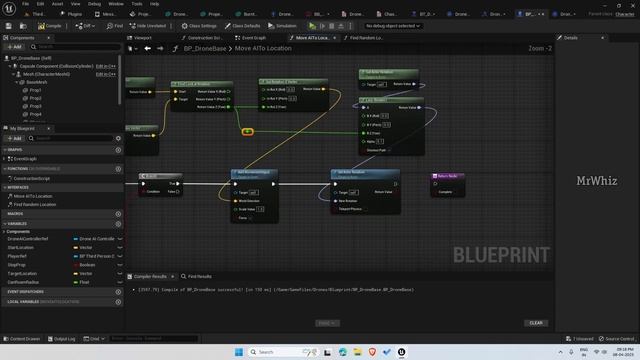Screen dimensions: 640x360
Task: Clear compiler results with CLEAR button
Action: pyautogui.click(x=536, y=323)
